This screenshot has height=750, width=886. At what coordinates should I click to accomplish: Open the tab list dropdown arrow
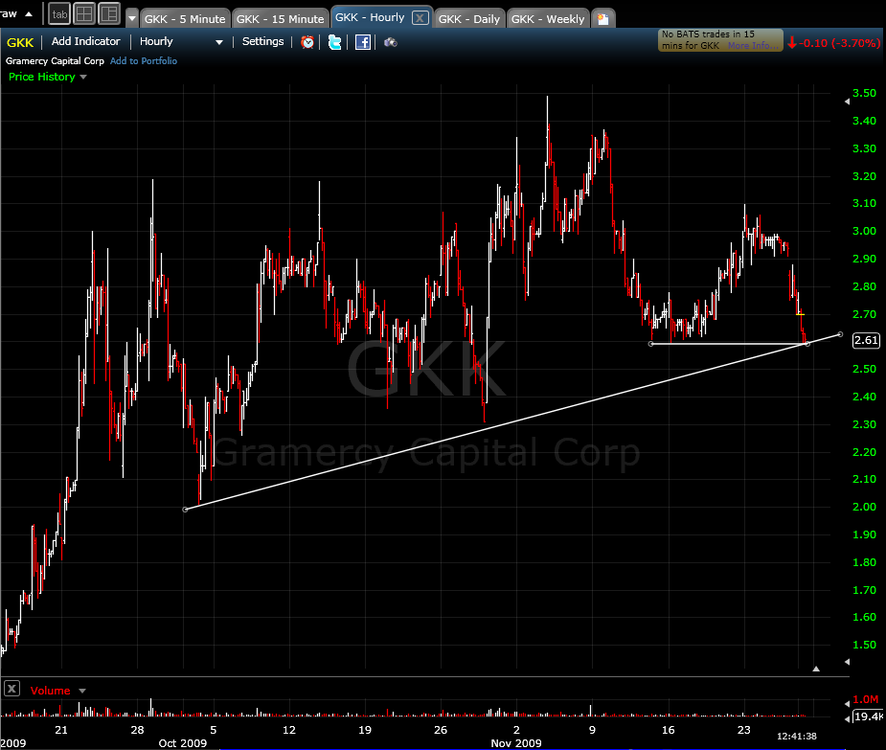(x=132, y=18)
